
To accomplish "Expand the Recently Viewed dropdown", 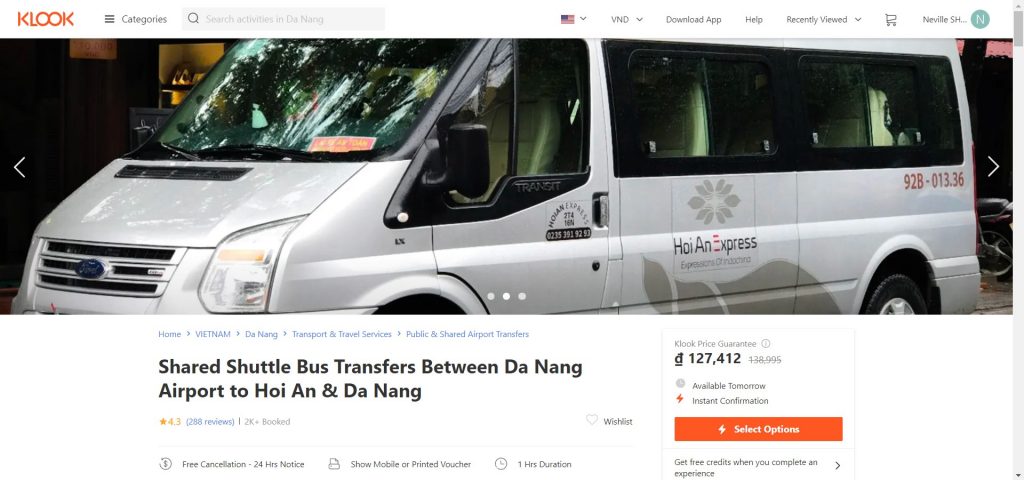I will pyautogui.click(x=824, y=20).
